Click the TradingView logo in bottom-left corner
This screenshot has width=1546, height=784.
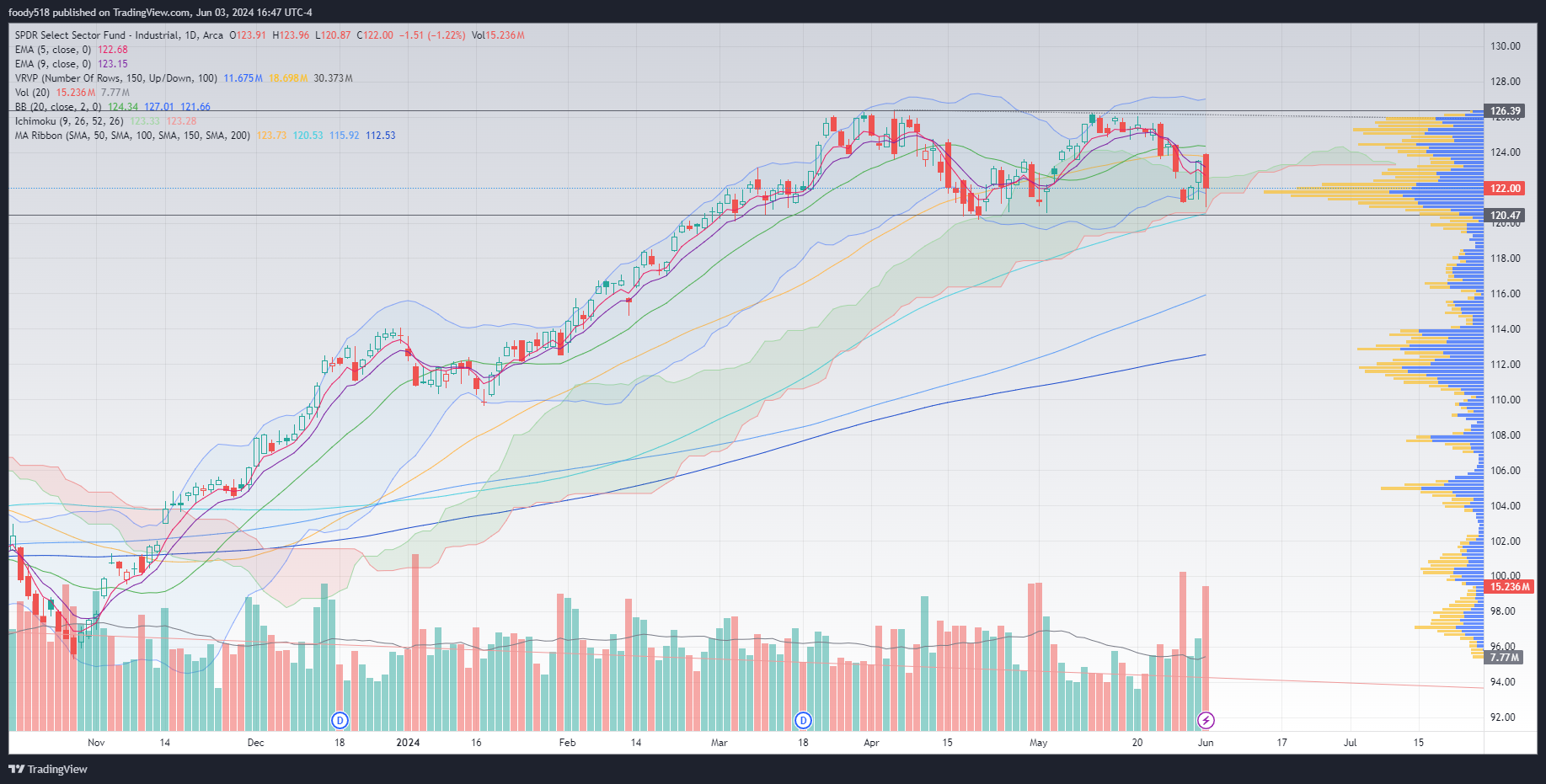click(x=48, y=769)
